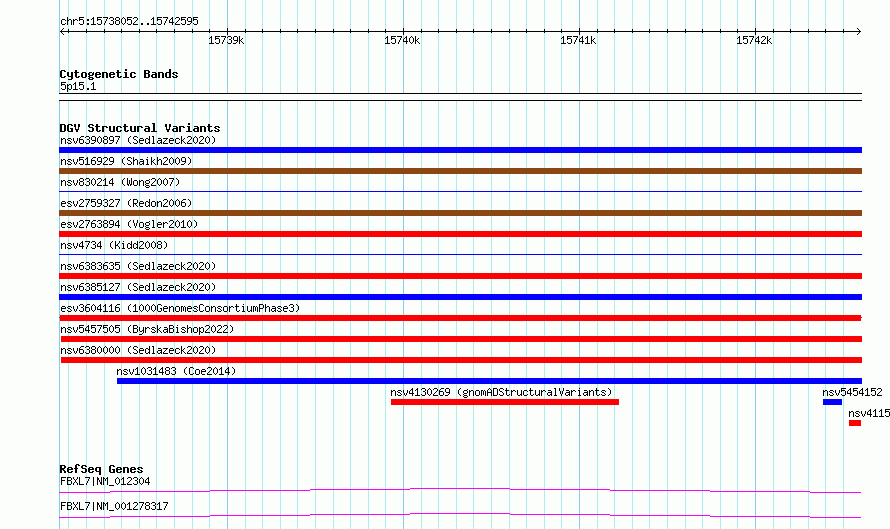This screenshot has height=529, width=890.
Task: Select the red bar under esv2763894
Action: 460,234
